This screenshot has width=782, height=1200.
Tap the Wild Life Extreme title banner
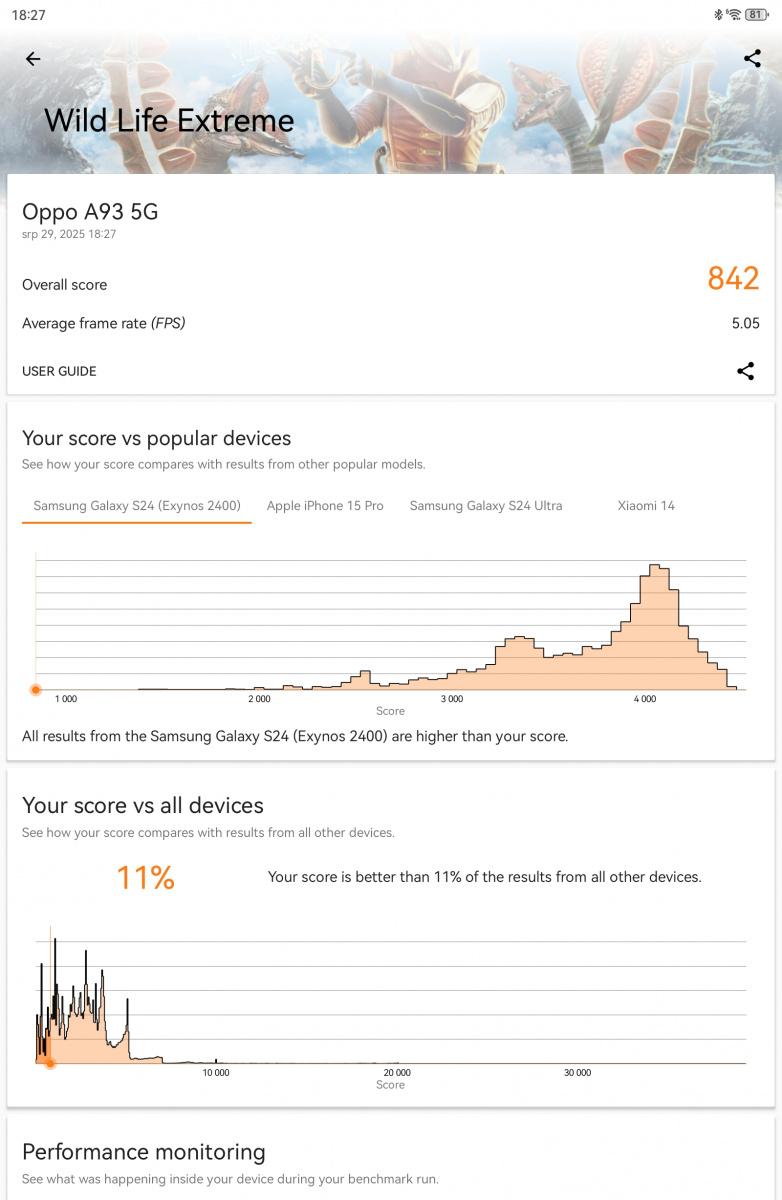(x=169, y=121)
